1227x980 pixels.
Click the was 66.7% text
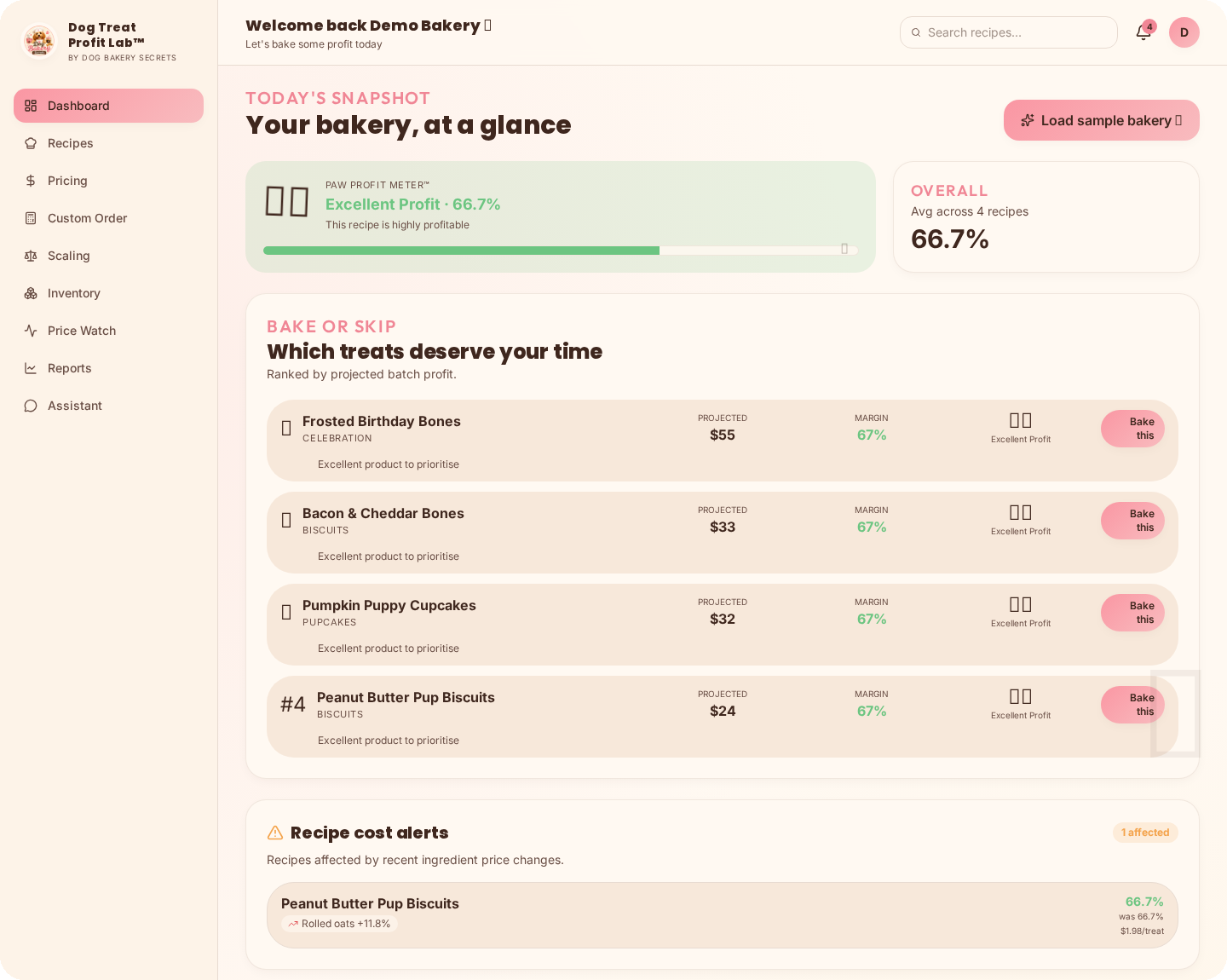click(x=1141, y=917)
